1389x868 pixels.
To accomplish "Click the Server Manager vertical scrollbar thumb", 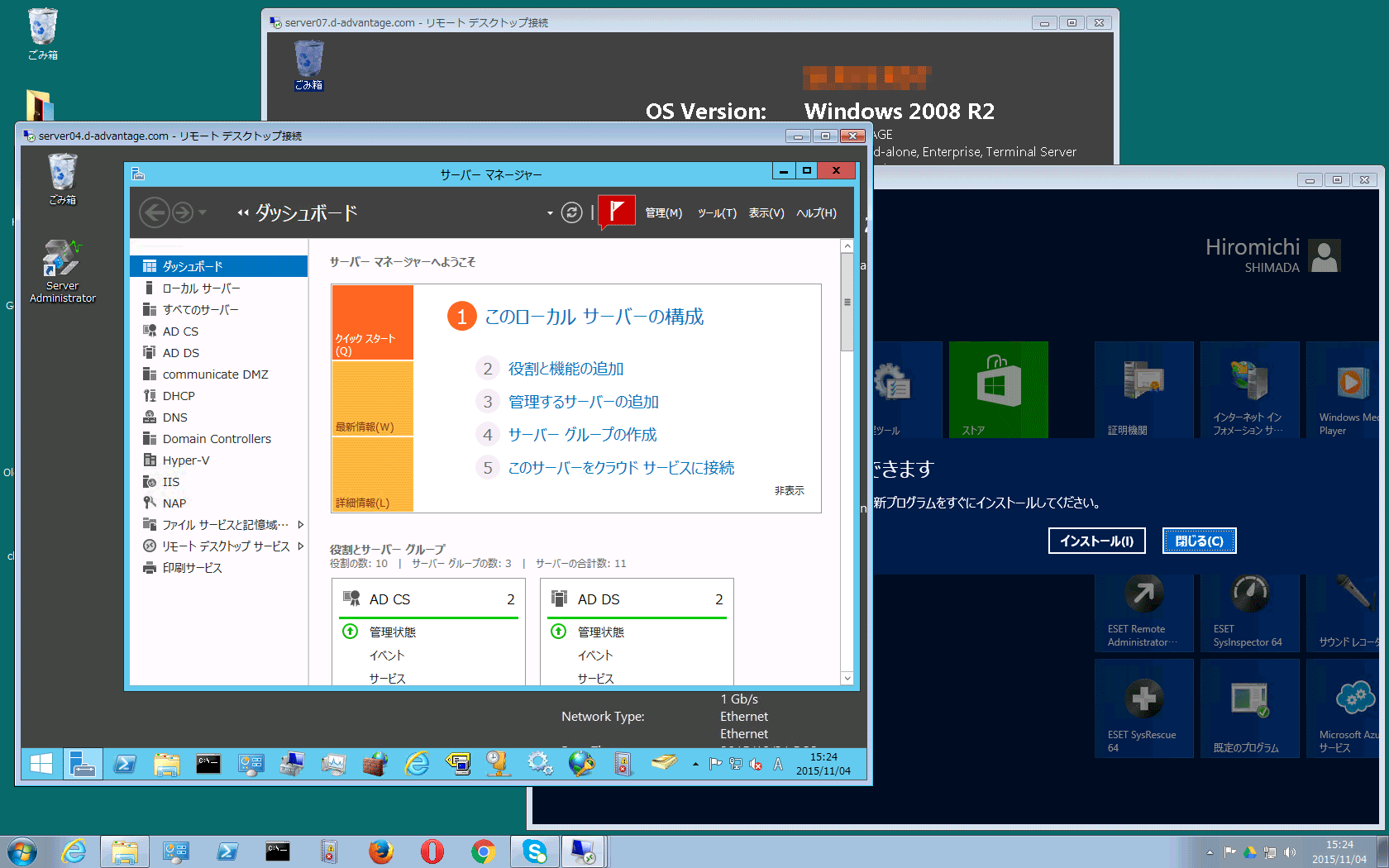I will coord(847,302).
